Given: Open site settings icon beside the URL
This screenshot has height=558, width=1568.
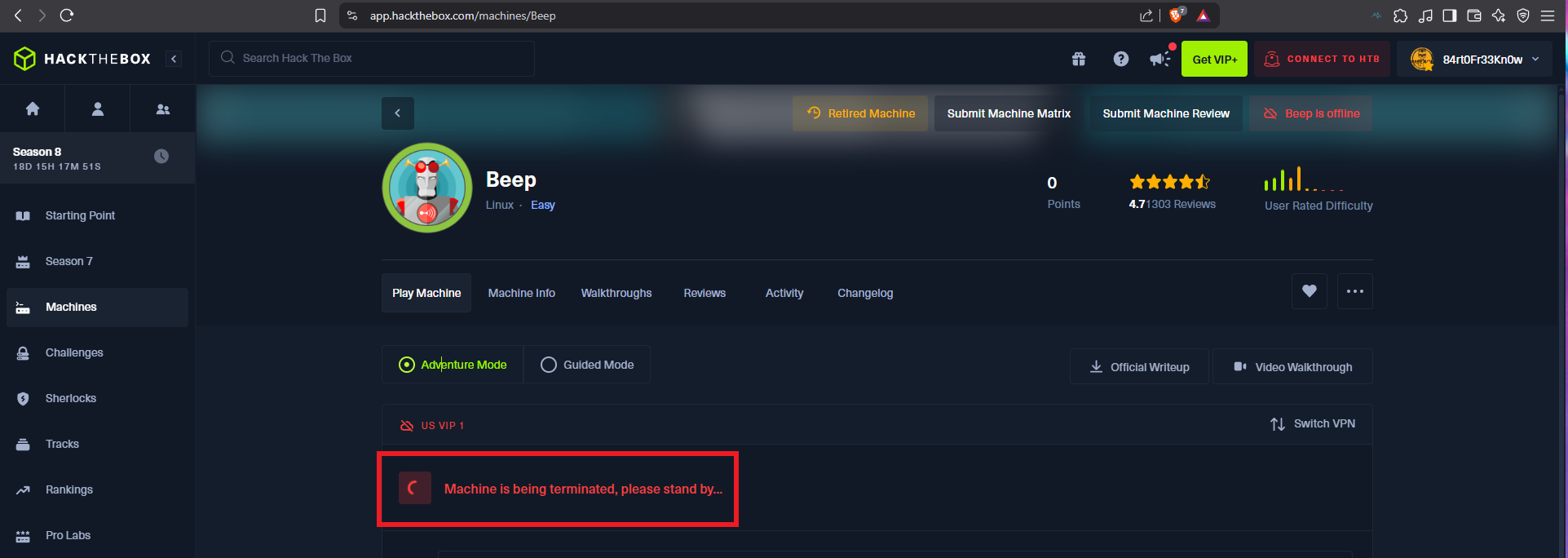Looking at the screenshot, I should click(352, 15).
